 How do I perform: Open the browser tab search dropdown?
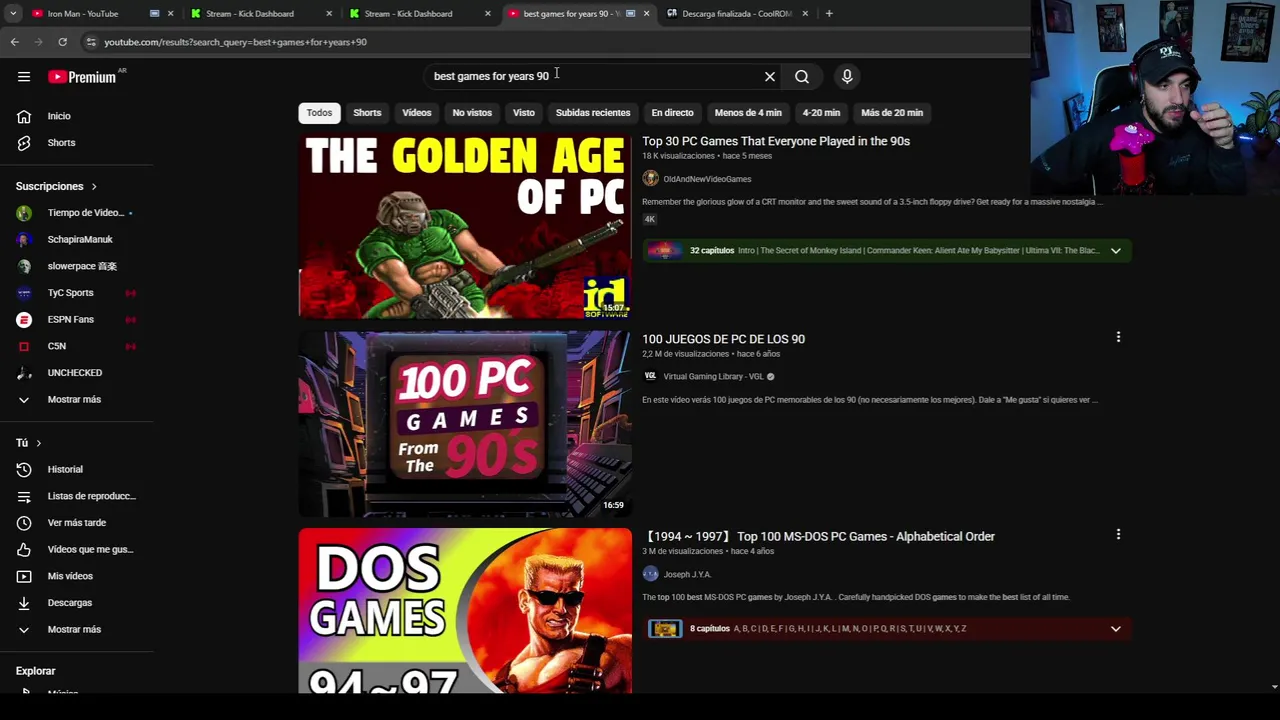pos(13,13)
